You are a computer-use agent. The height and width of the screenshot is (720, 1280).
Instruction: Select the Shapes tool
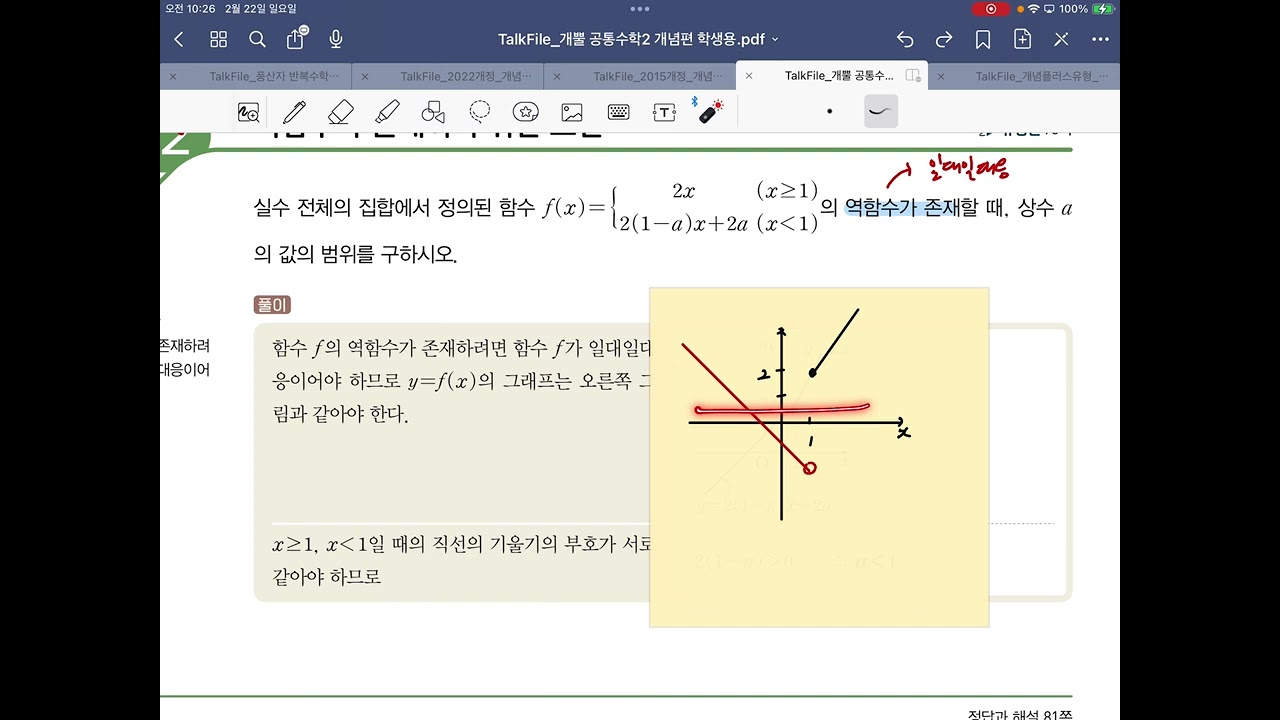pyautogui.click(x=433, y=112)
